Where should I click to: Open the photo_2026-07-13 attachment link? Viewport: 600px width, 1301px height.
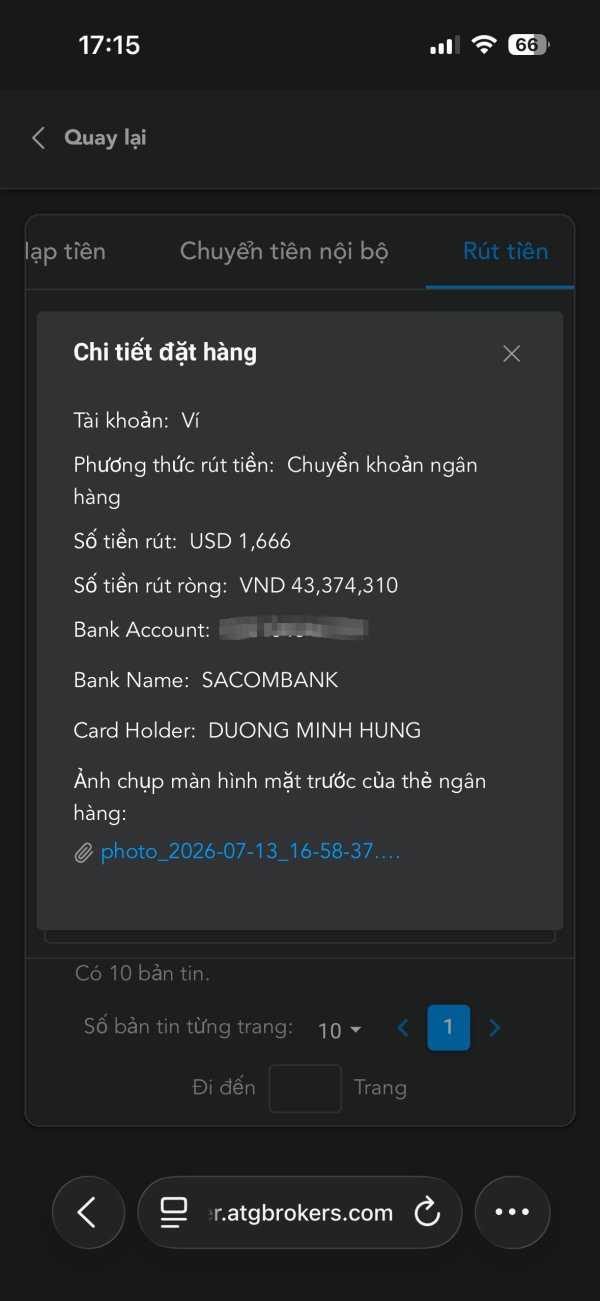click(250, 852)
